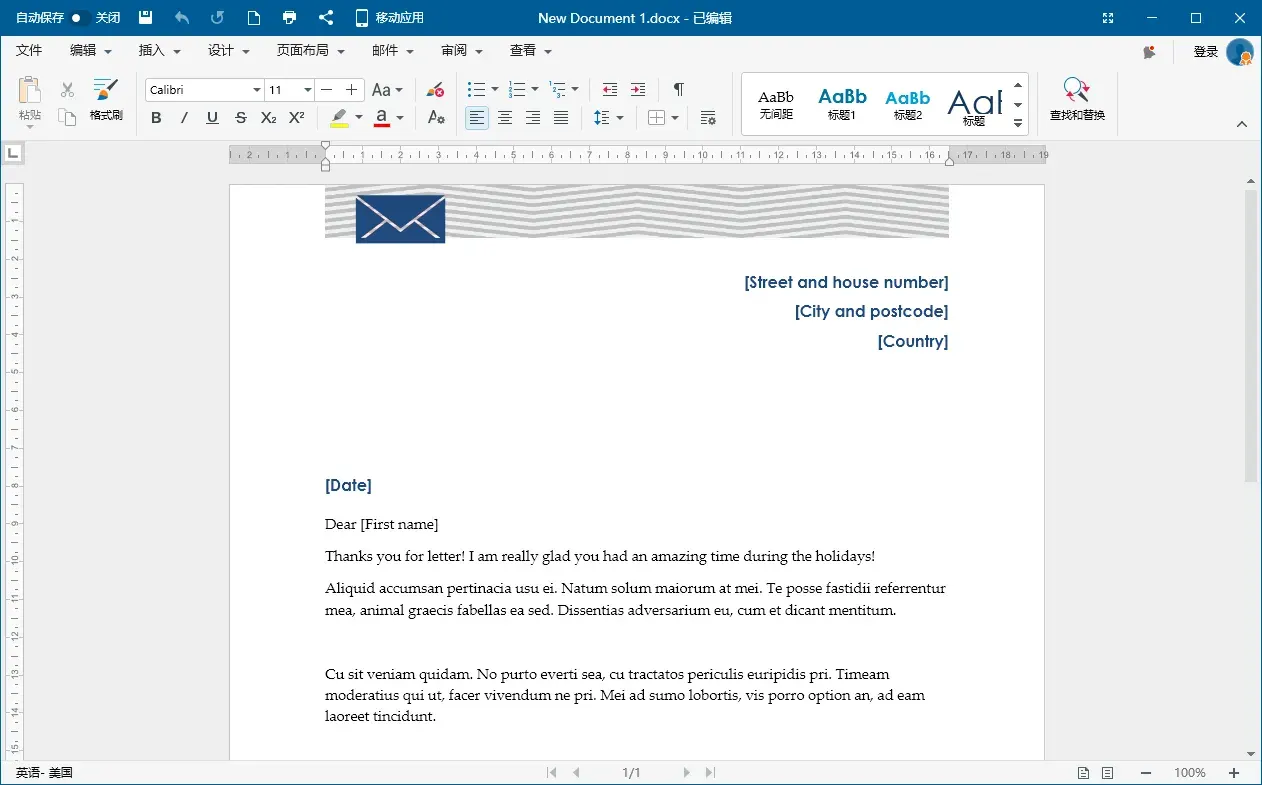The width and height of the screenshot is (1262, 785).
Task: Open the 移动应用 mobile app button
Action: pos(390,18)
